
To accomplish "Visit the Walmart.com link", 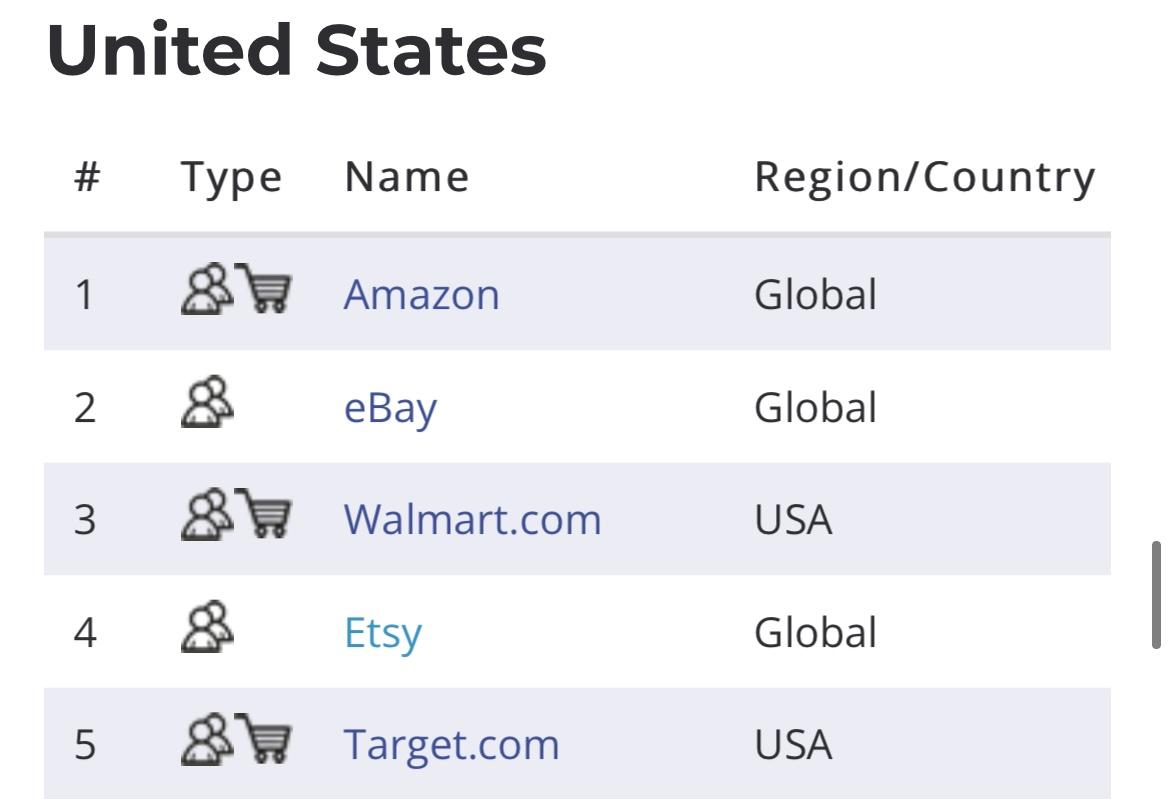I will pyautogui.click(x=472, y=519).
